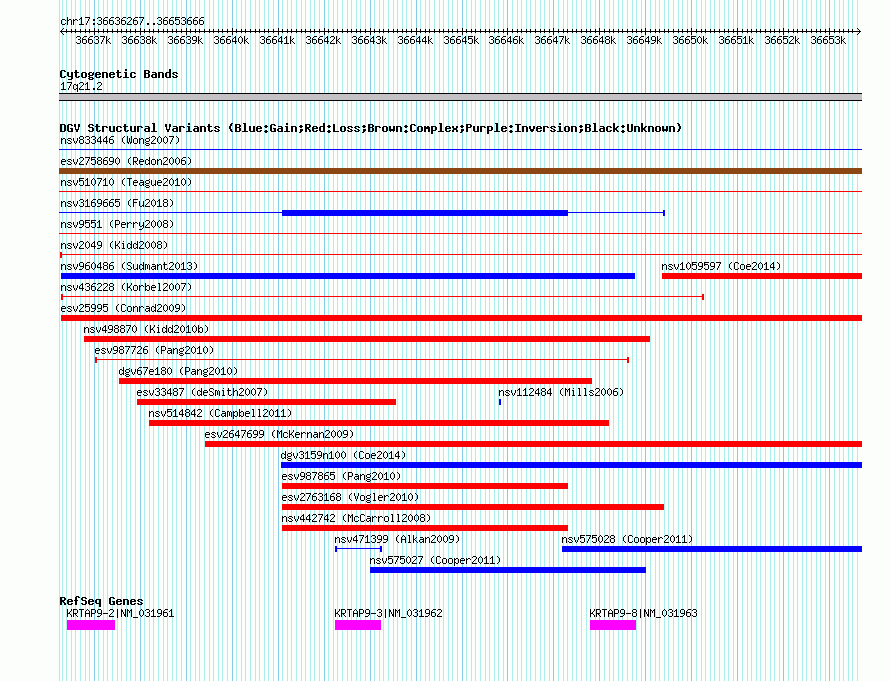Click the 36649k ruler tick label
Viewport: 890px width, 681px height.
coord(644,40)
